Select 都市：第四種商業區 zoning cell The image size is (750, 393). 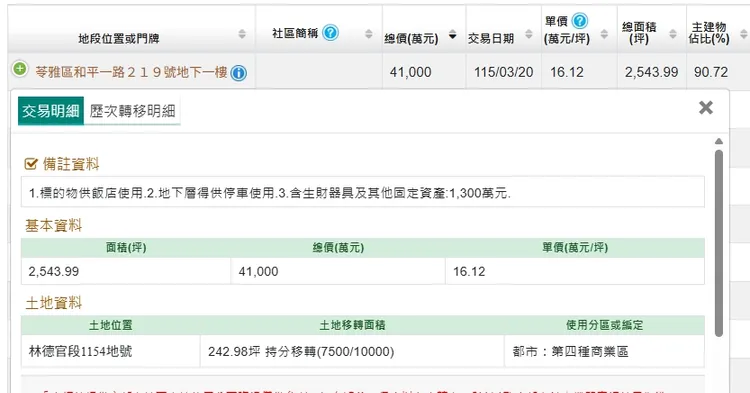(604, 351)
